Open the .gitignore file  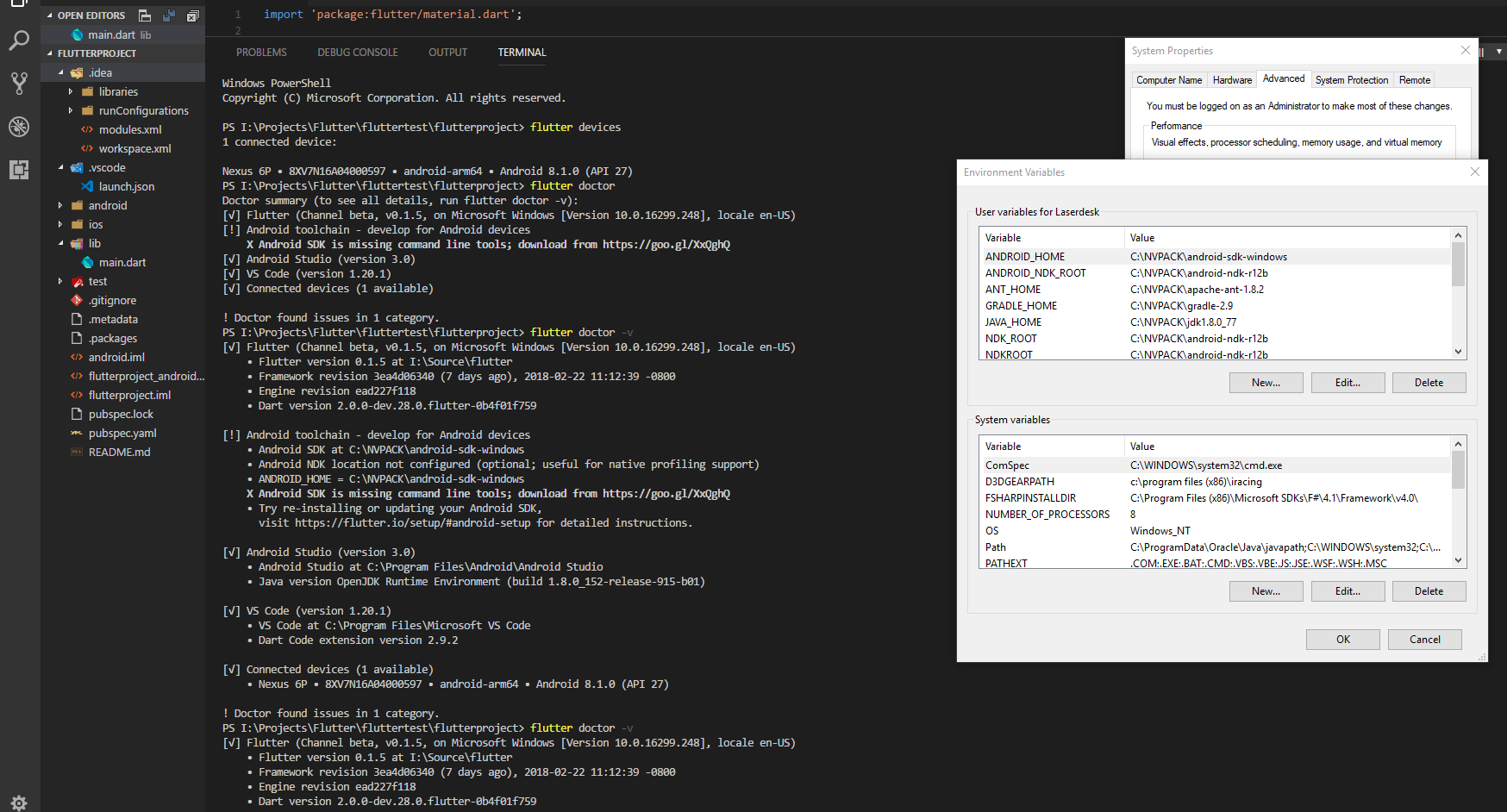click(x=122, y=300)
